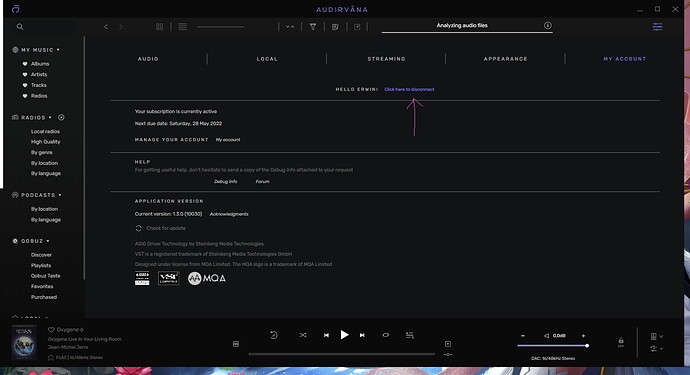Open the Audio settings tab
Screen dimensions: 690x375
[148, 59]
